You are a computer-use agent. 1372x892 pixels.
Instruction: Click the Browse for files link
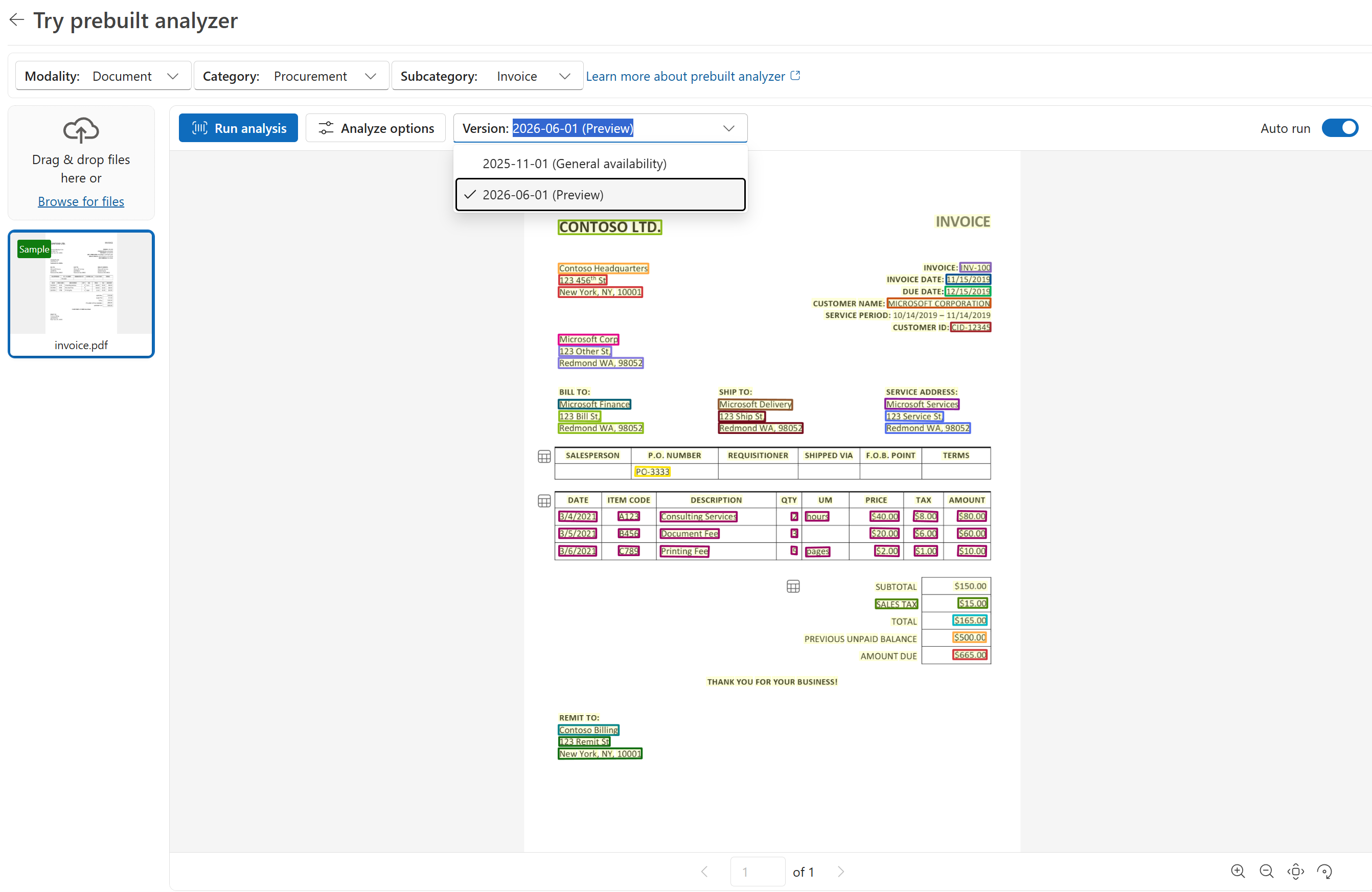click(81, 201)
